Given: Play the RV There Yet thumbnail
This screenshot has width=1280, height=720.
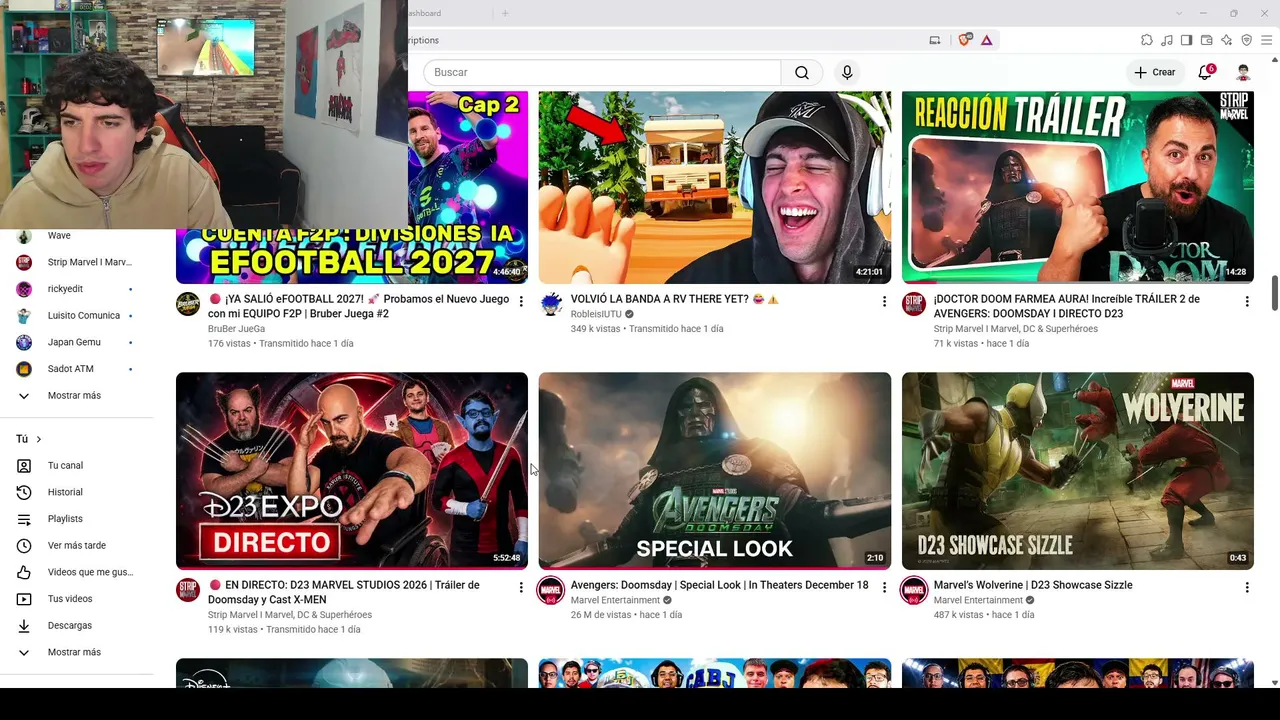Looking at the screenshot, I should [715, 188].
